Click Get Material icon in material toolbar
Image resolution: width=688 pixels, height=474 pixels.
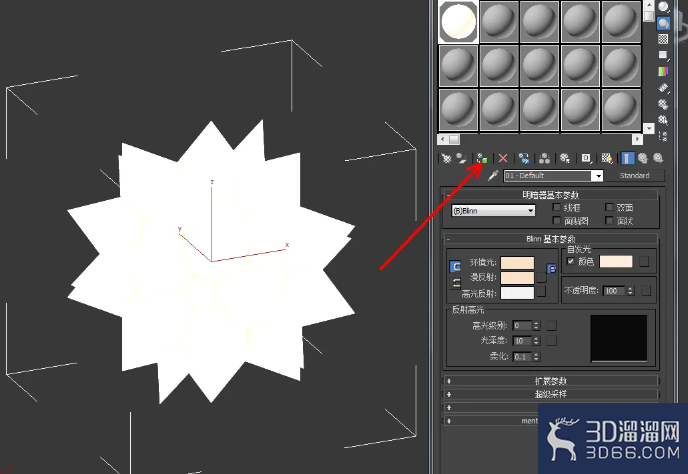tap(446, 158)
